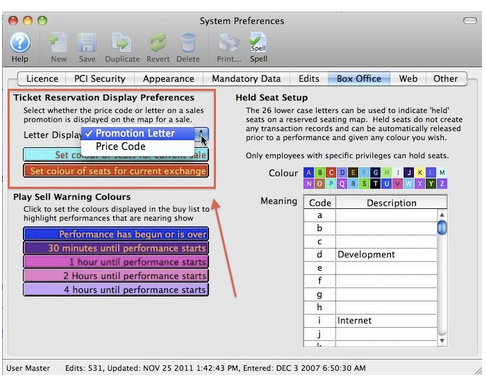The image size is (486, 376).
Task: Click 4 hours until performance starts colour
Action: pyautogui.click(x=116, y=290)
